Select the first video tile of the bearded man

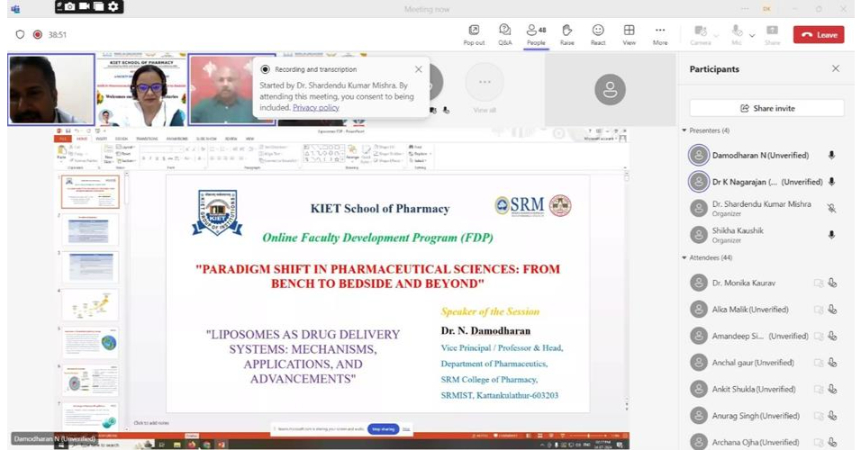tap(51, 89)
